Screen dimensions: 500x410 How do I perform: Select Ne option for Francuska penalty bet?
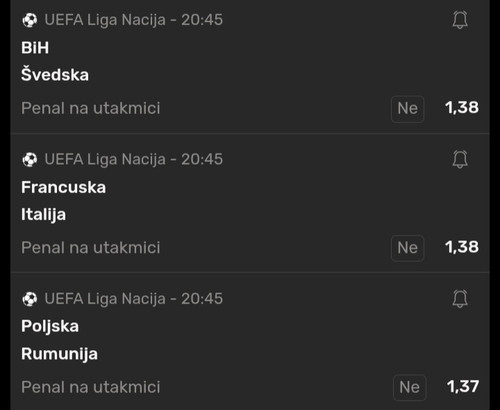pyautogui.click(x=407, y=248)
